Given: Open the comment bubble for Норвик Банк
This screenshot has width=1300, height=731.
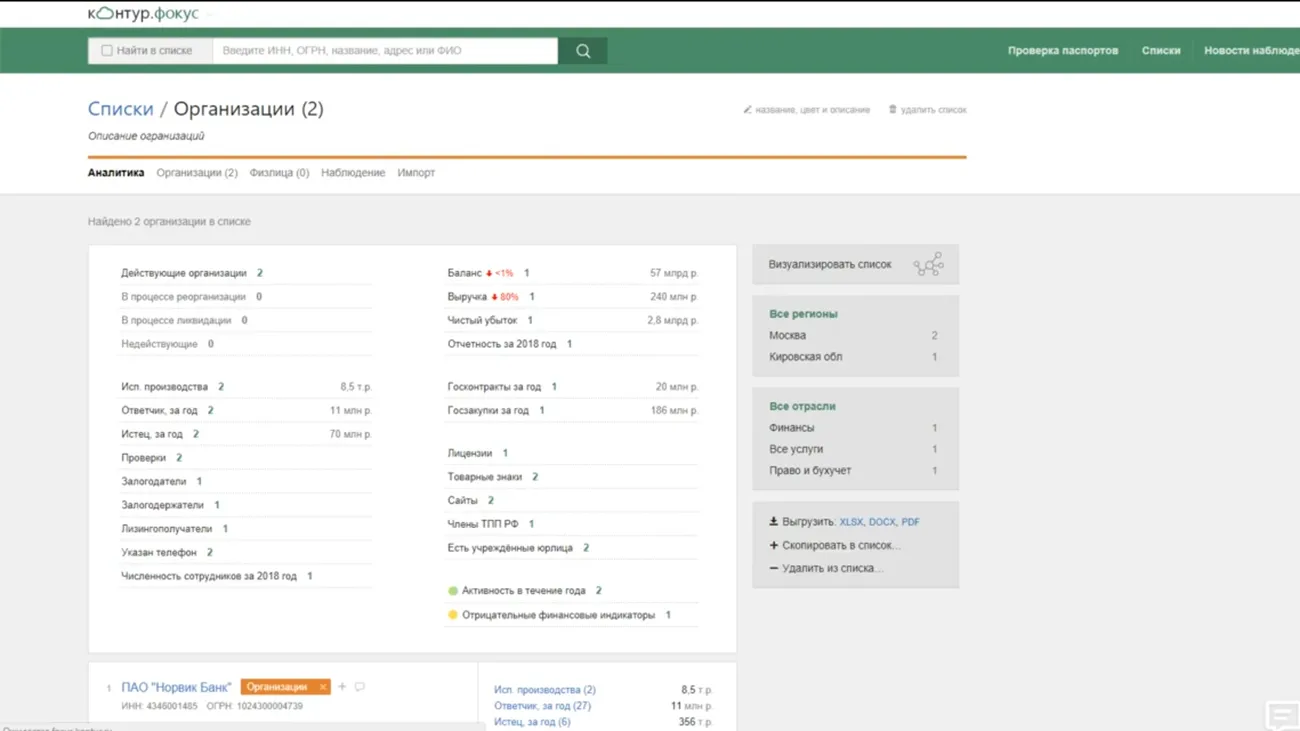Looking at the screenshot, I should pos(360,687).
